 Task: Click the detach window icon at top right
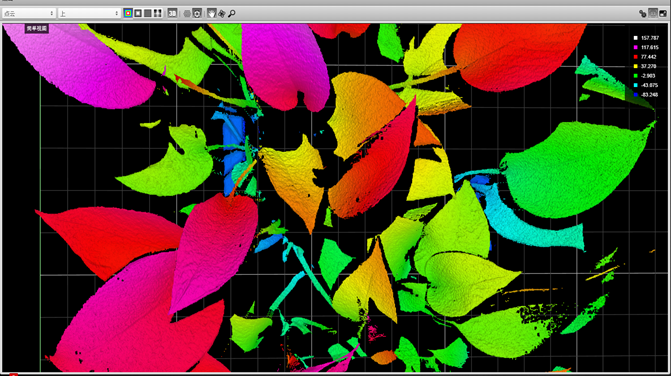point(663,14)
